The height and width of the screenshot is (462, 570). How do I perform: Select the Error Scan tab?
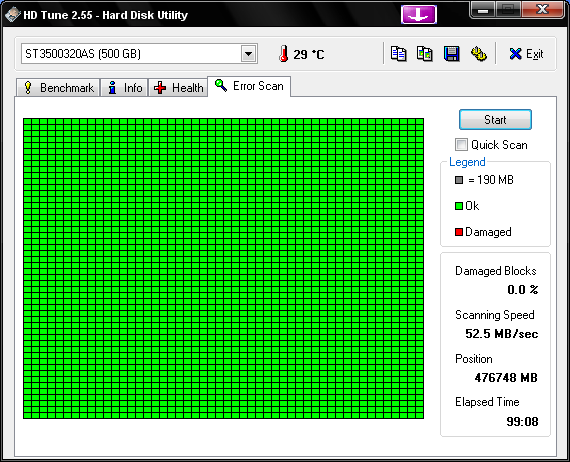[249, 86]
